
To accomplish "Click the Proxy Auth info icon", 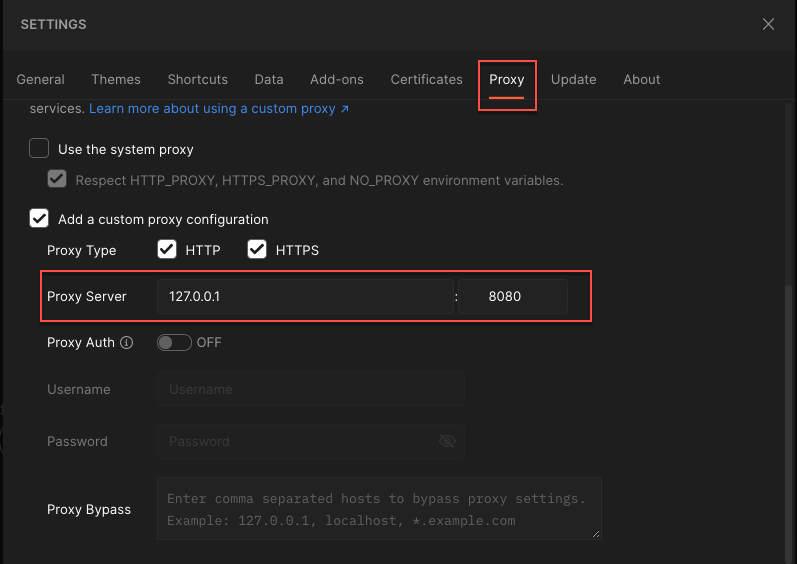I will click(x=127, y=342).
